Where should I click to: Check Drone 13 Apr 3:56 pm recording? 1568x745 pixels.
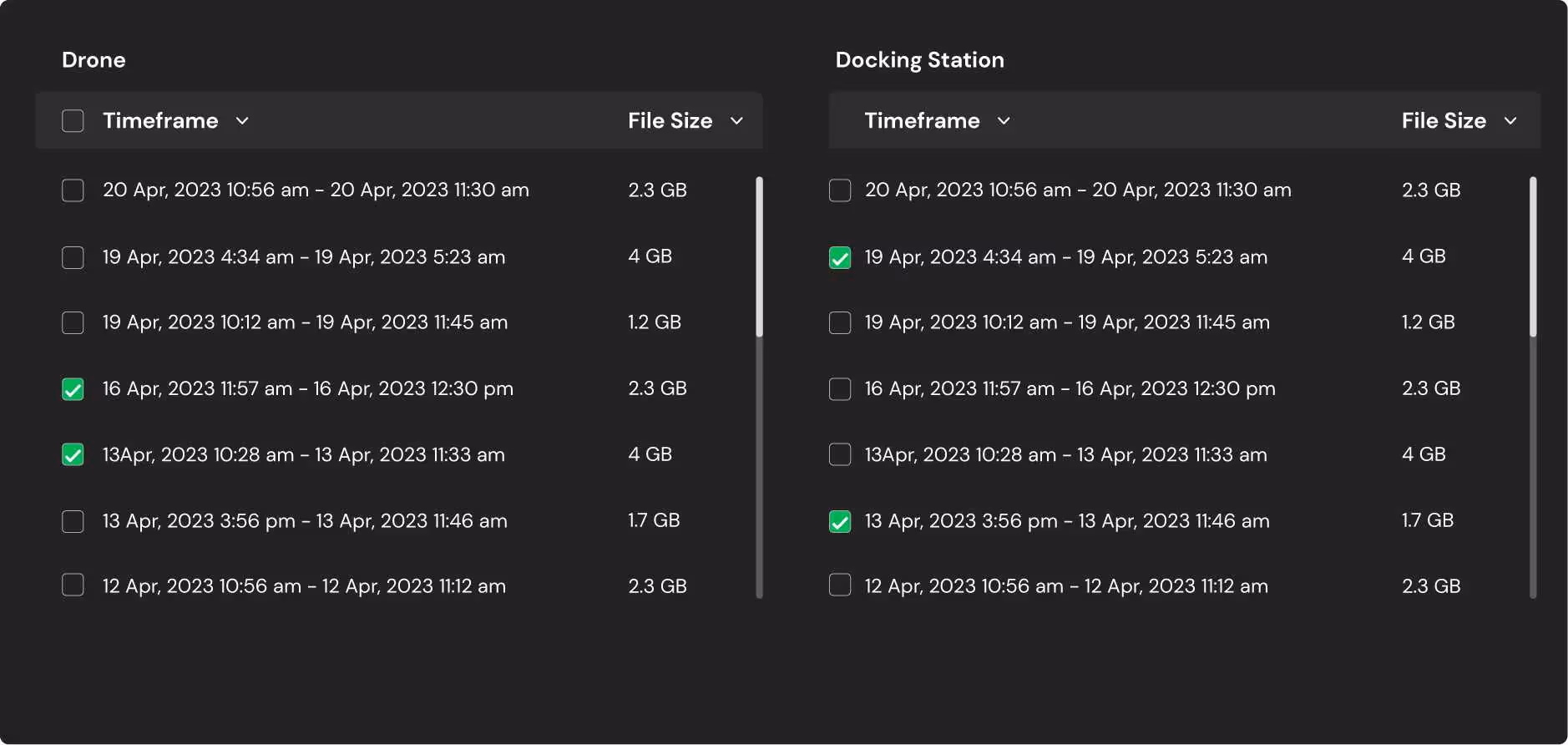(73, 522)
